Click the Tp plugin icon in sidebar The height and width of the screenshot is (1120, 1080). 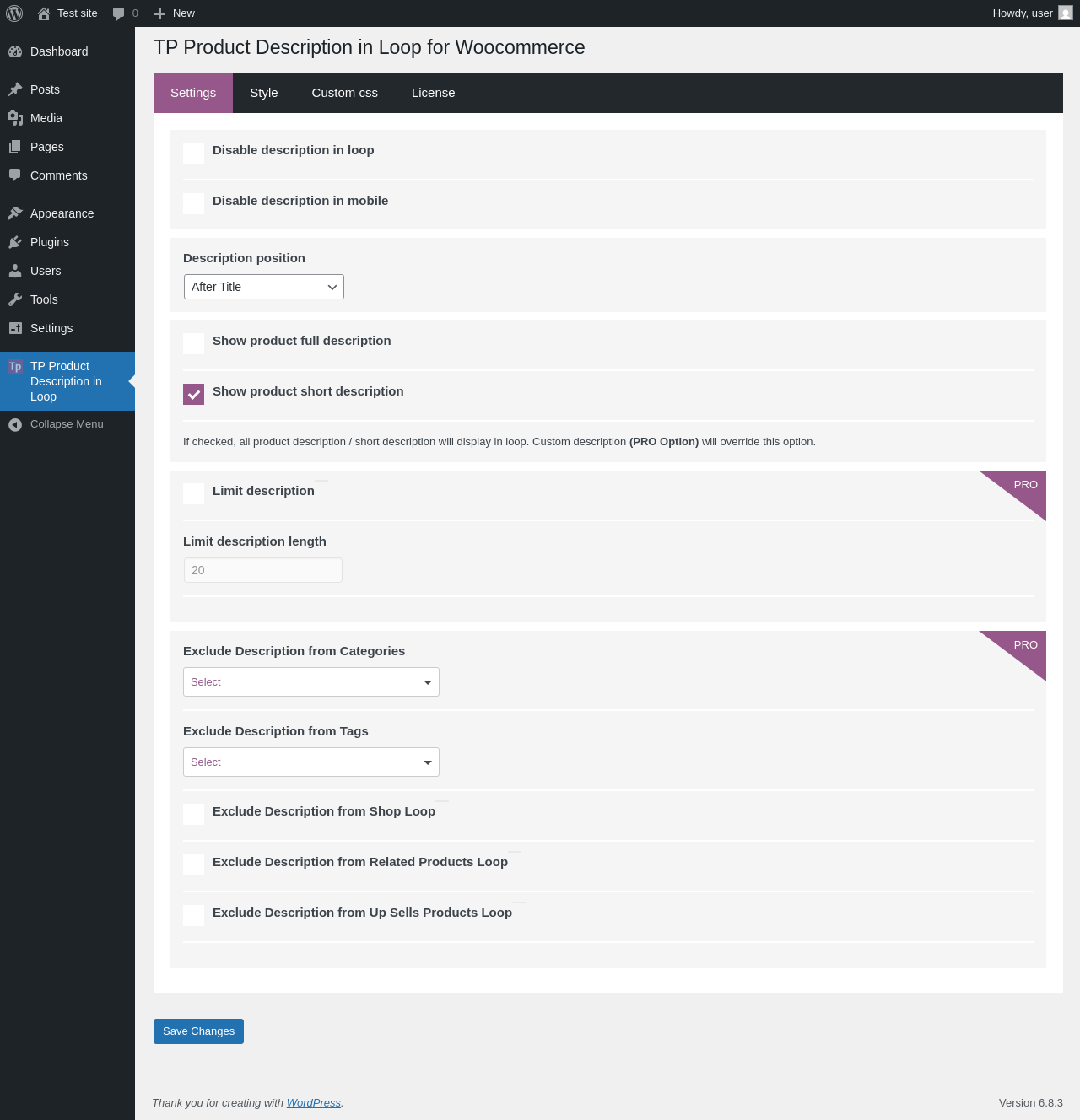[x=15, y=367]
